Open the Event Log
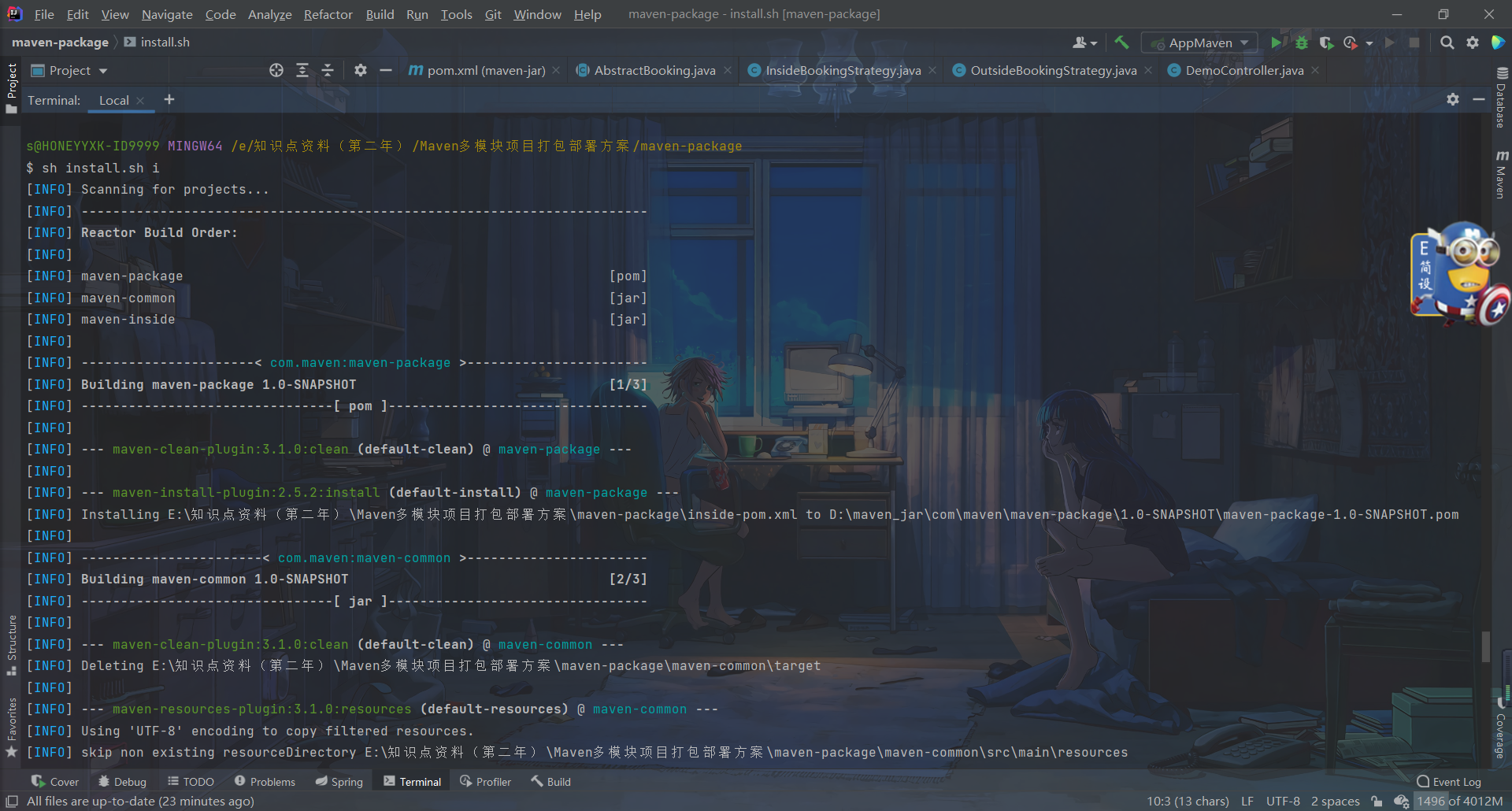 (1449, 781)
